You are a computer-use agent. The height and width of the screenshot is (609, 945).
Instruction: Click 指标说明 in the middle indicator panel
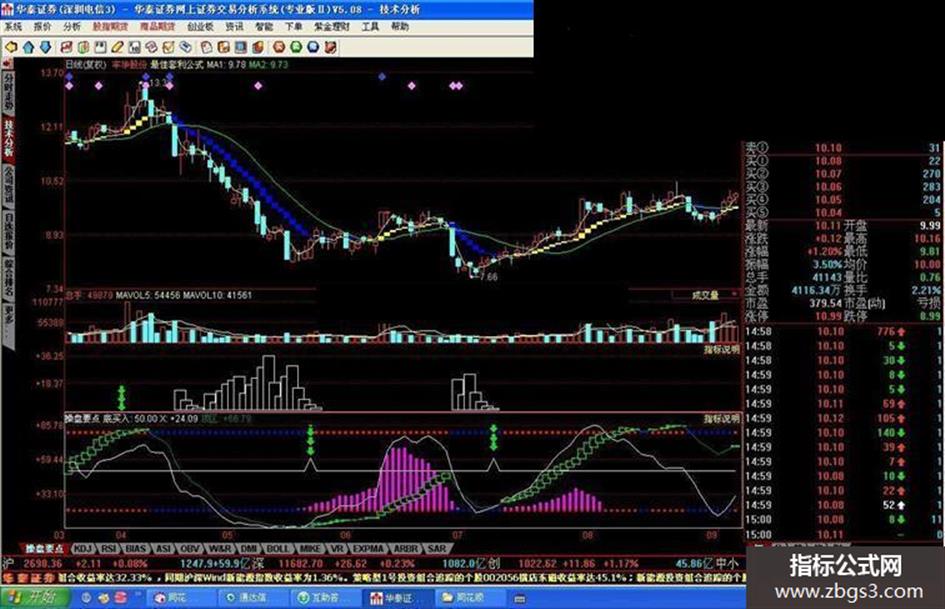pyautogui.click(x=722, y=350)
